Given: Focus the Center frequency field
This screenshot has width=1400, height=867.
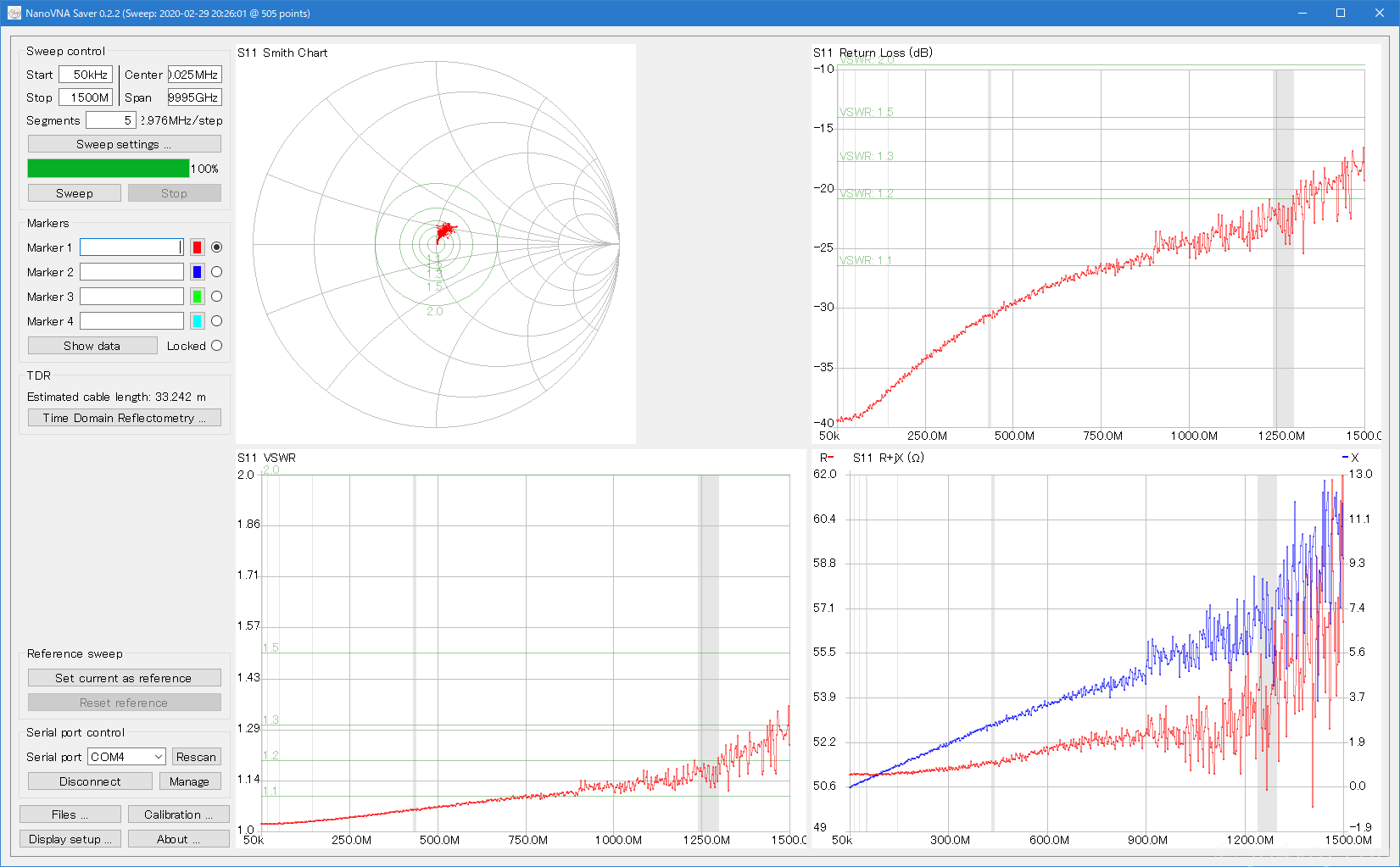Looking at the screenshot, I should (x=195, y=75).
